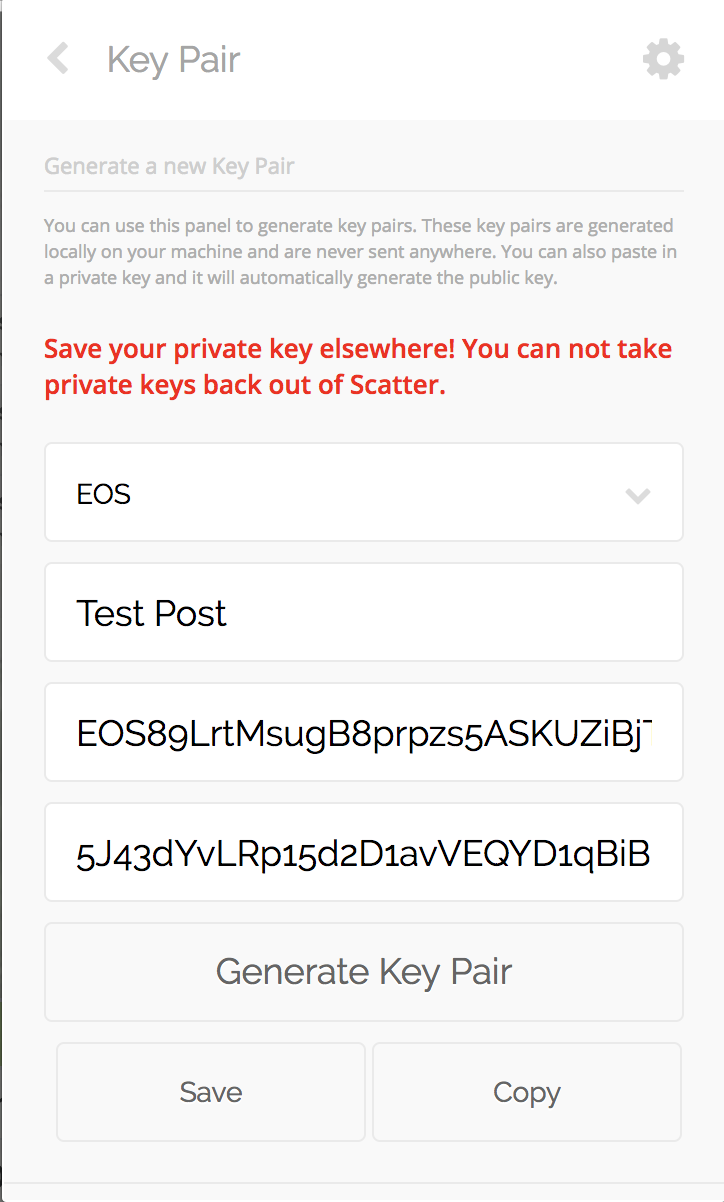The image size is (724, 1202).
Task: Copy the key pair
Action: 527,1092
